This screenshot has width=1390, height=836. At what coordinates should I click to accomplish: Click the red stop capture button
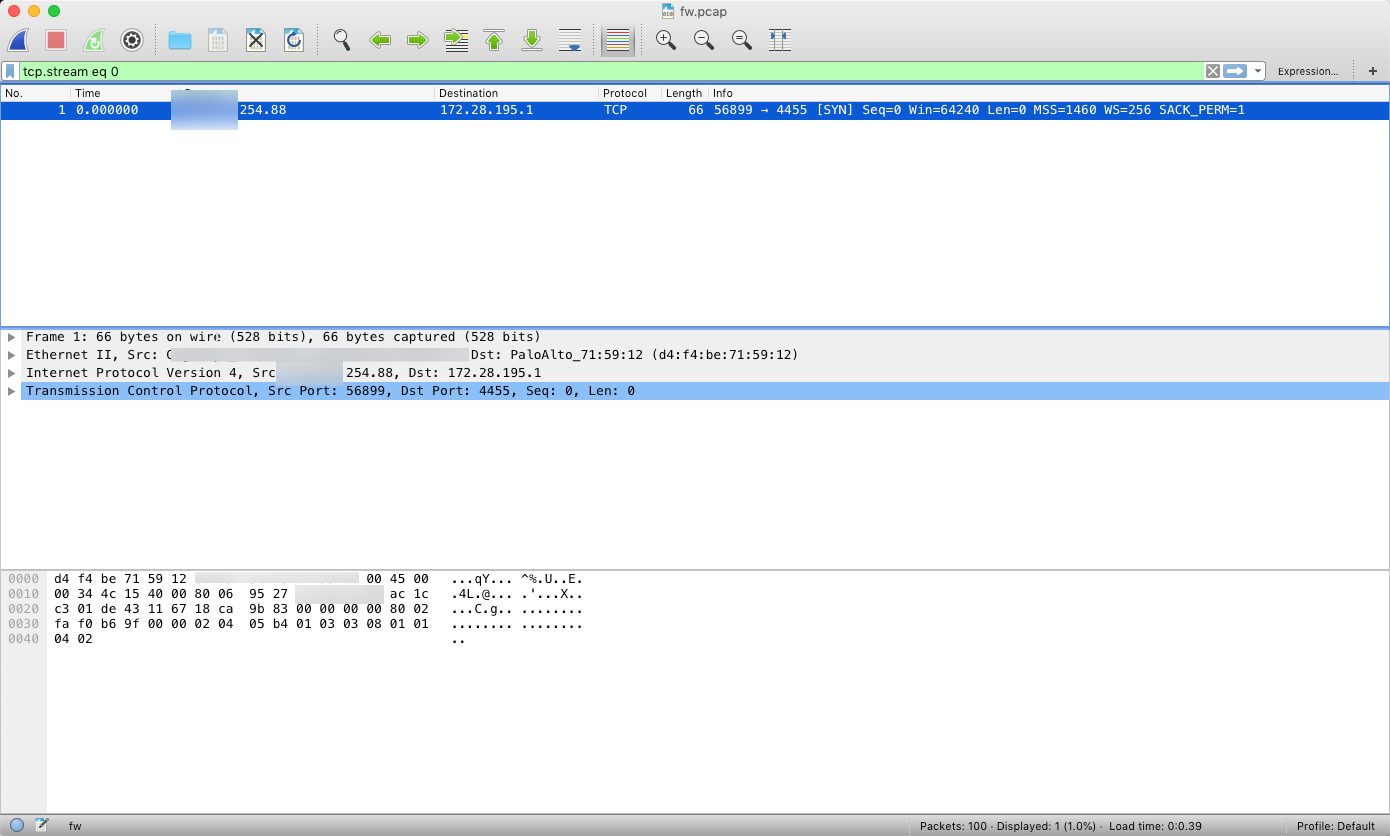point(56,40)
